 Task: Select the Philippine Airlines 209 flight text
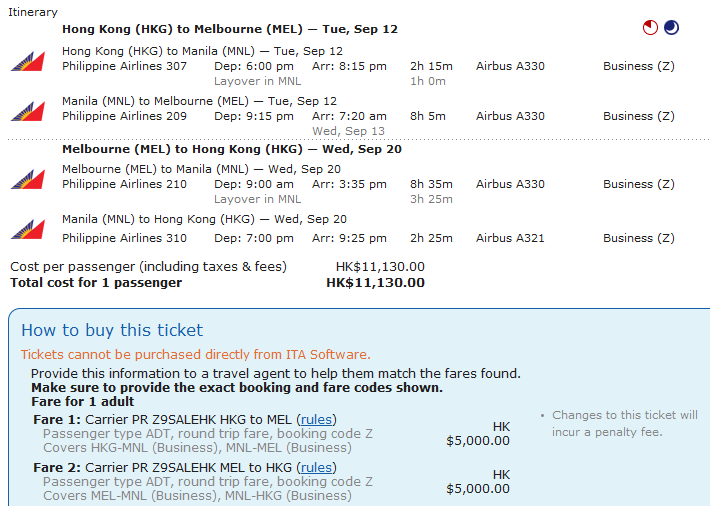124,116
